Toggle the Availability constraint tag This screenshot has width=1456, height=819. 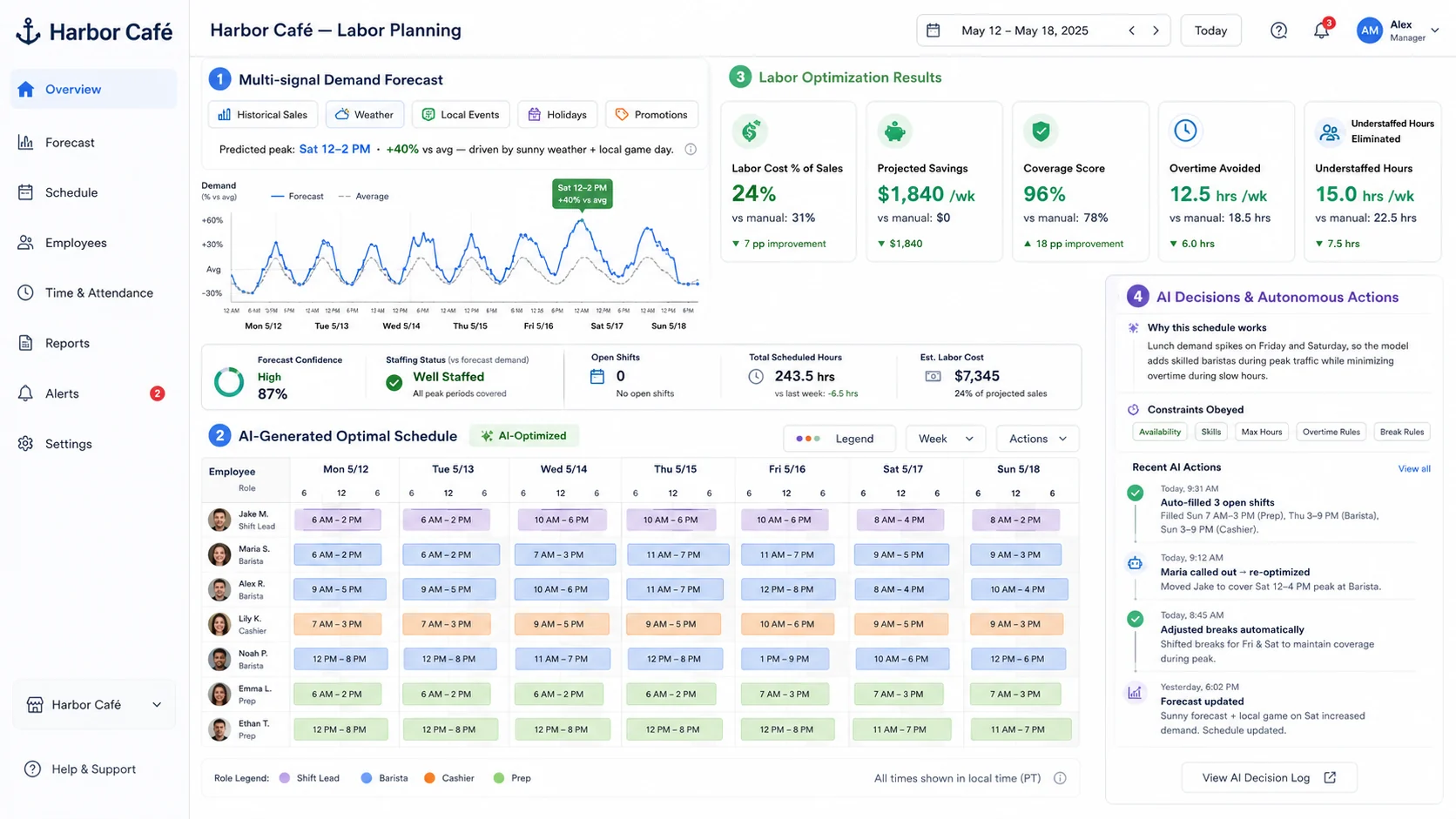pos(1160,432)
